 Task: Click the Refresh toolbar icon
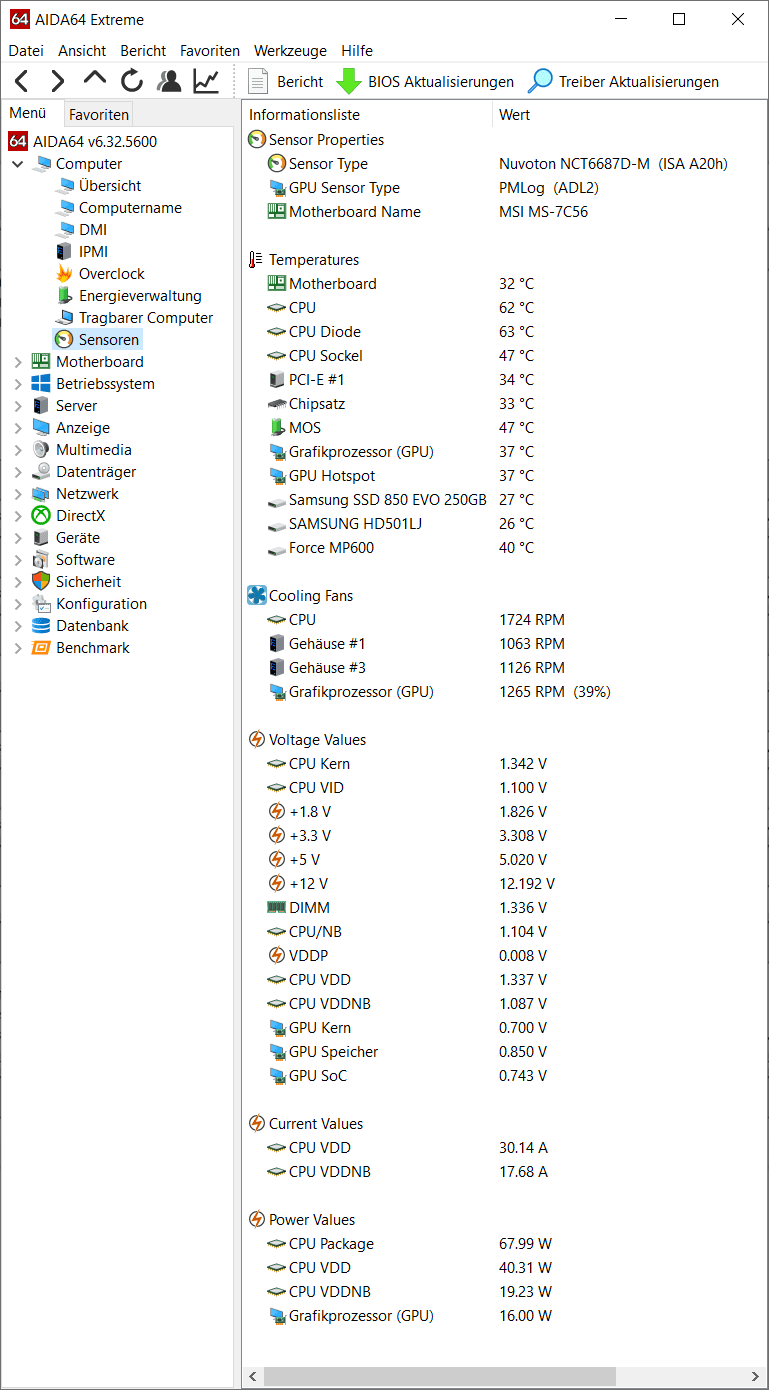pos(132,81)
